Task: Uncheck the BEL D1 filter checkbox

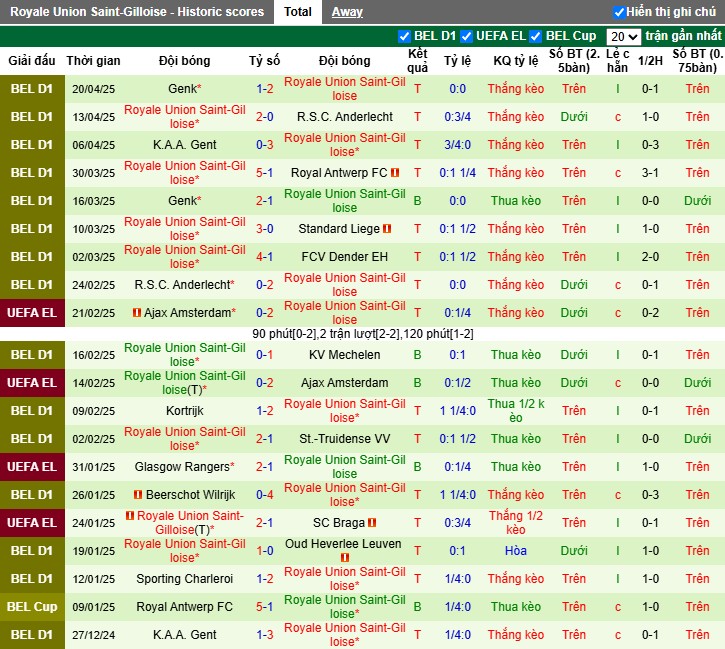Action: [404, 36]
